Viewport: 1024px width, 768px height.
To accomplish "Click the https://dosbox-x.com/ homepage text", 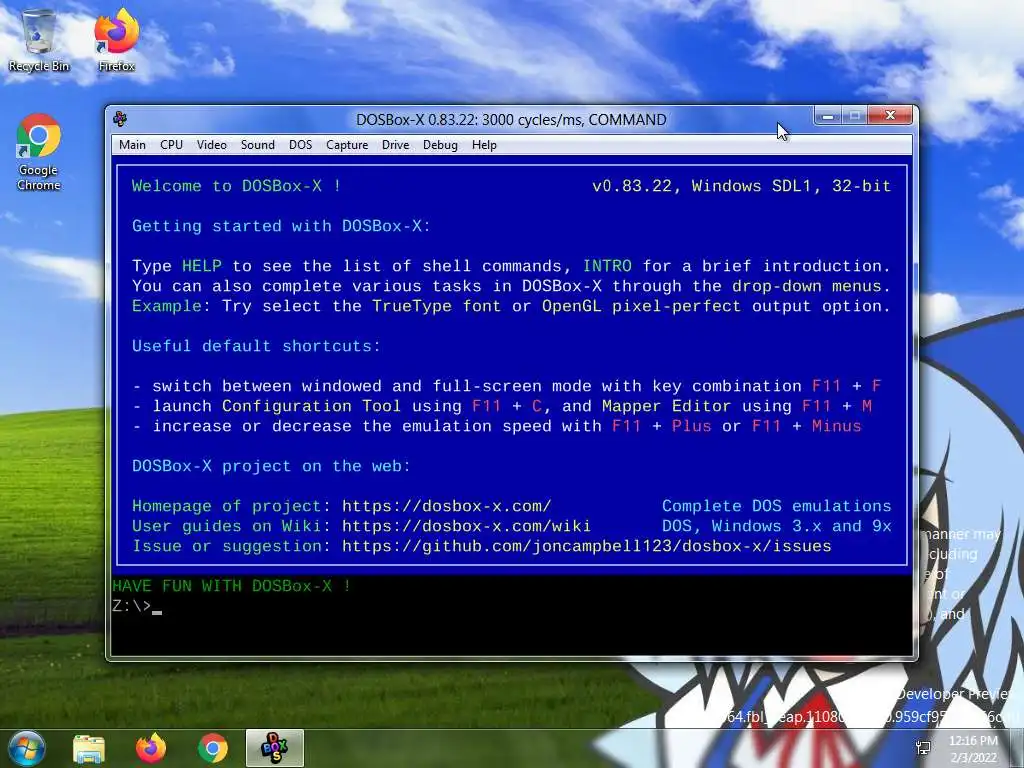I will click(x=447, y=506).
